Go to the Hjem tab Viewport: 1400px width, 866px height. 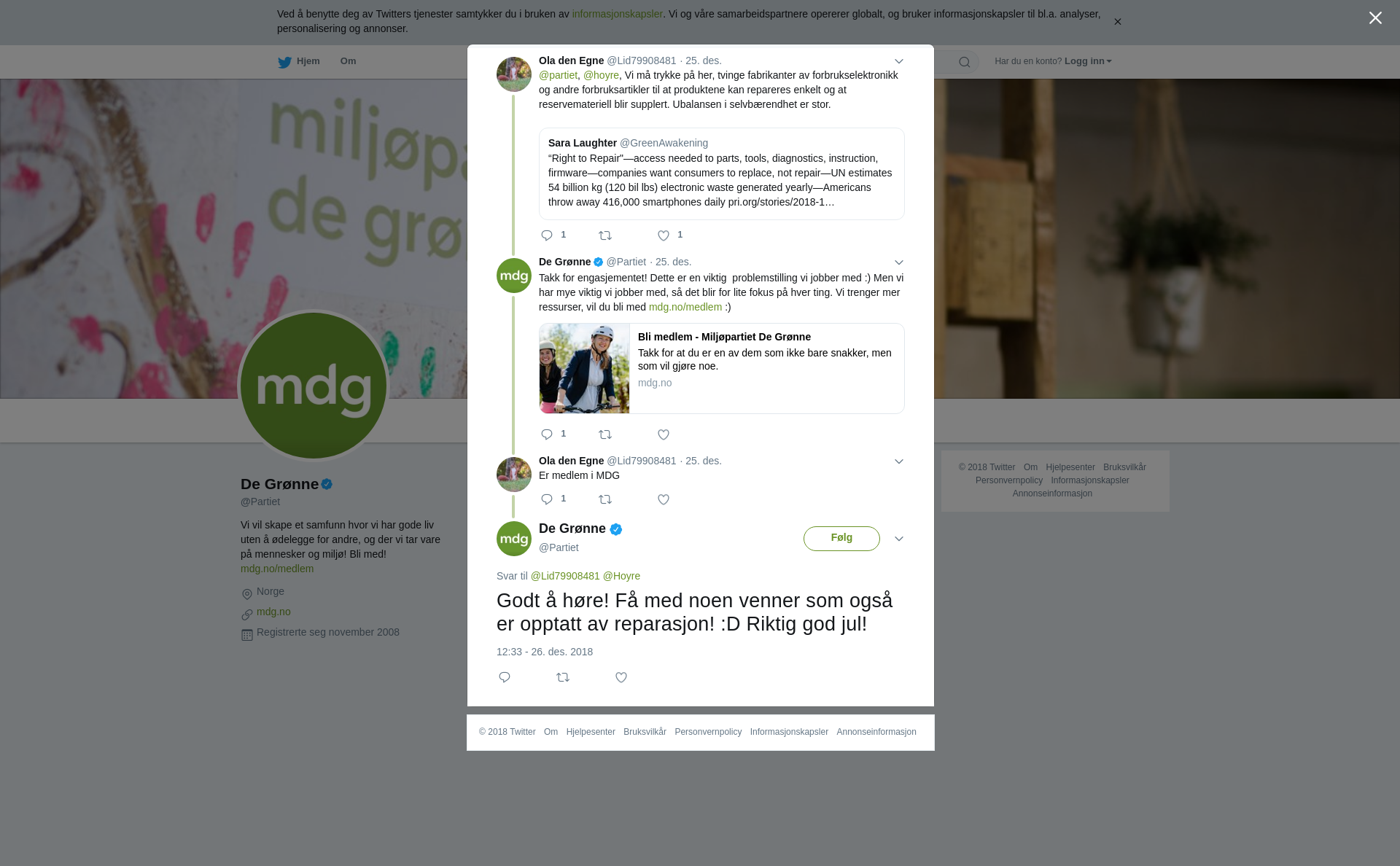pos(299,62)
